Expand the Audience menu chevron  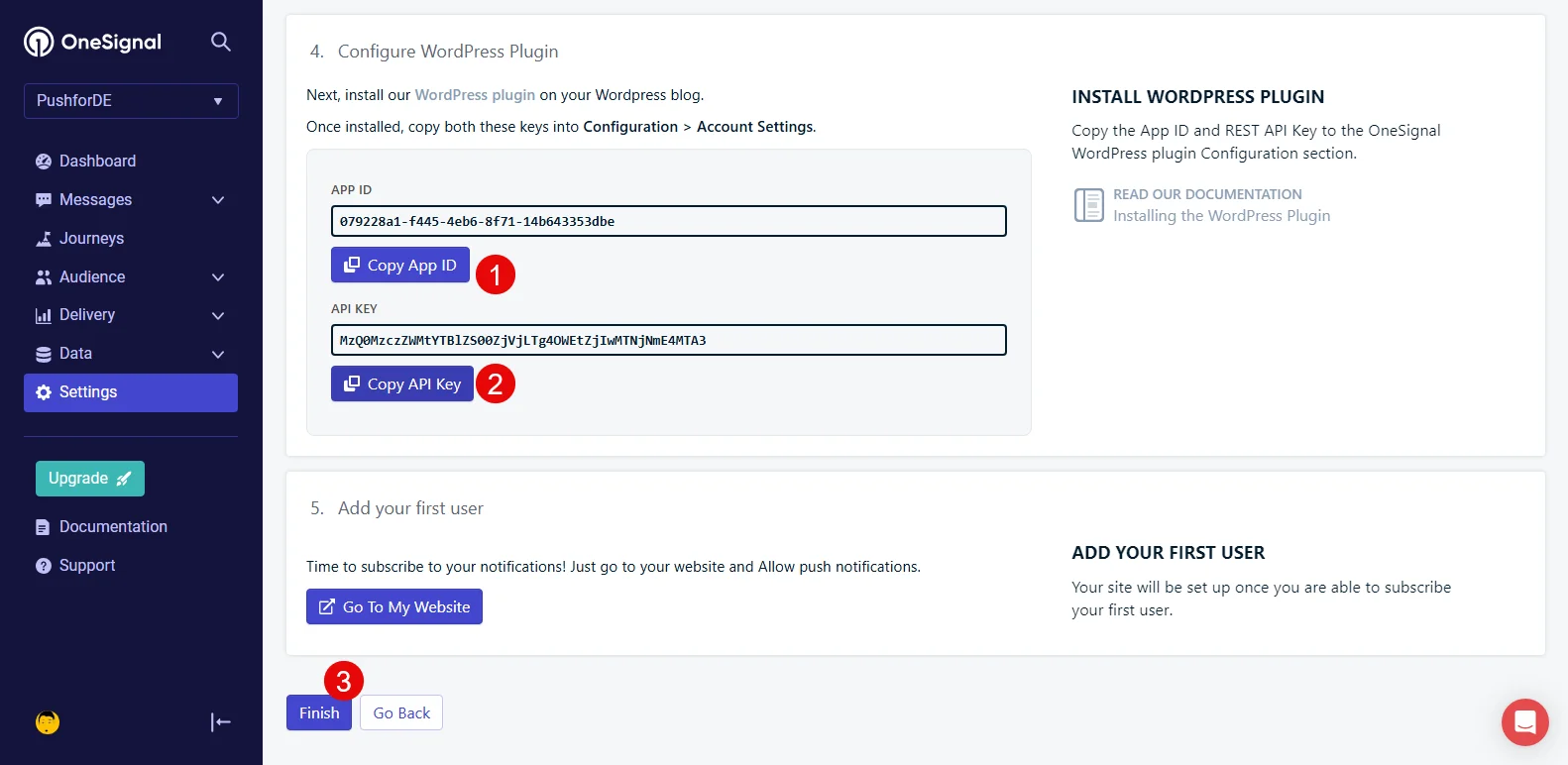tap(218, 277)
